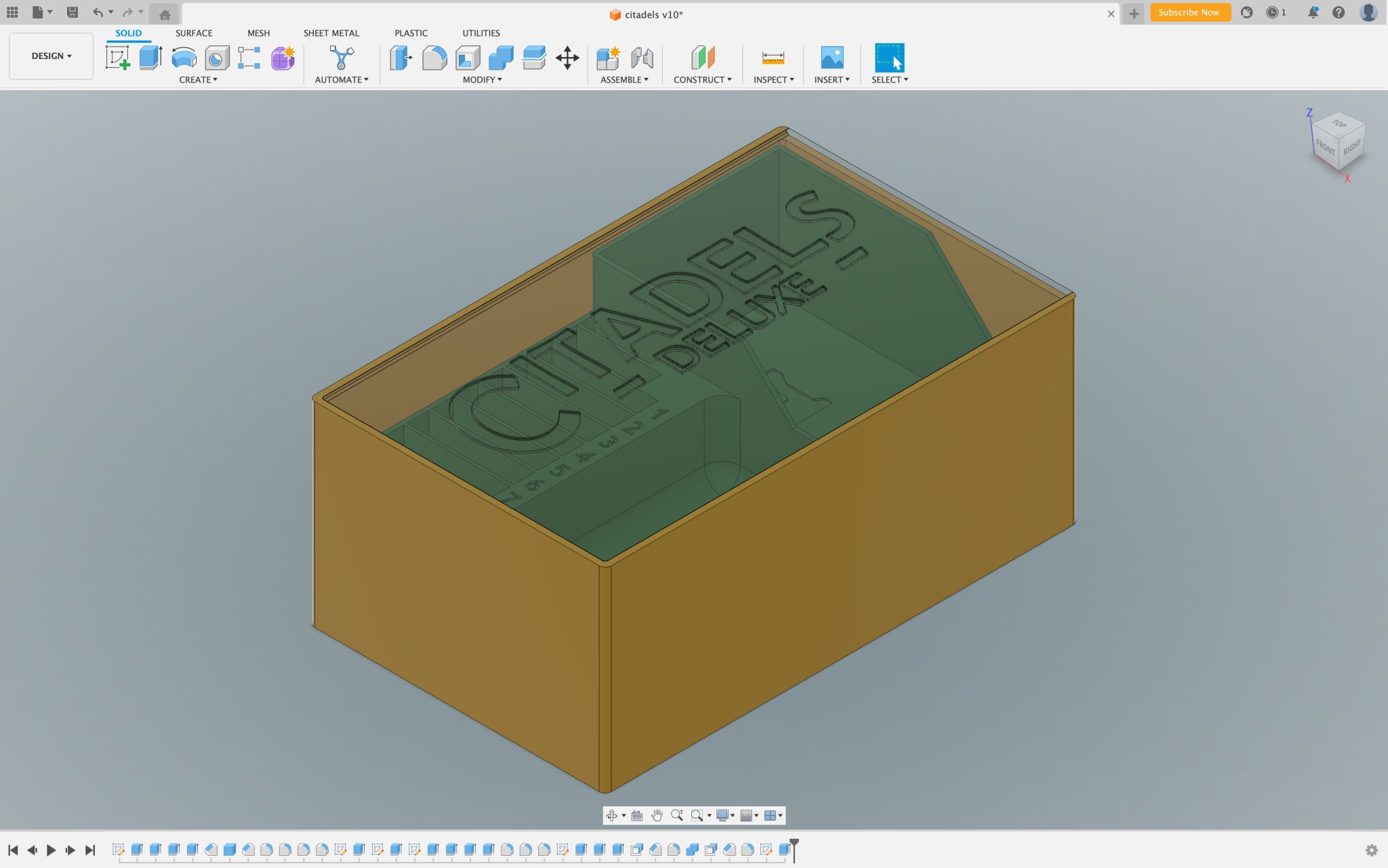Toggle the Select tool on
This screenshot has width=1388, height=868.
[x=889, y=58]
